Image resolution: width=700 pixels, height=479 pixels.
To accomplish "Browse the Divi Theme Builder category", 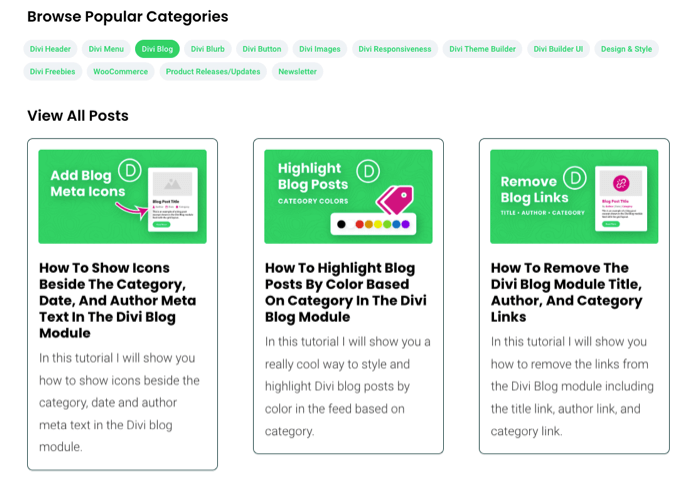I will click(x=483, y=48).
